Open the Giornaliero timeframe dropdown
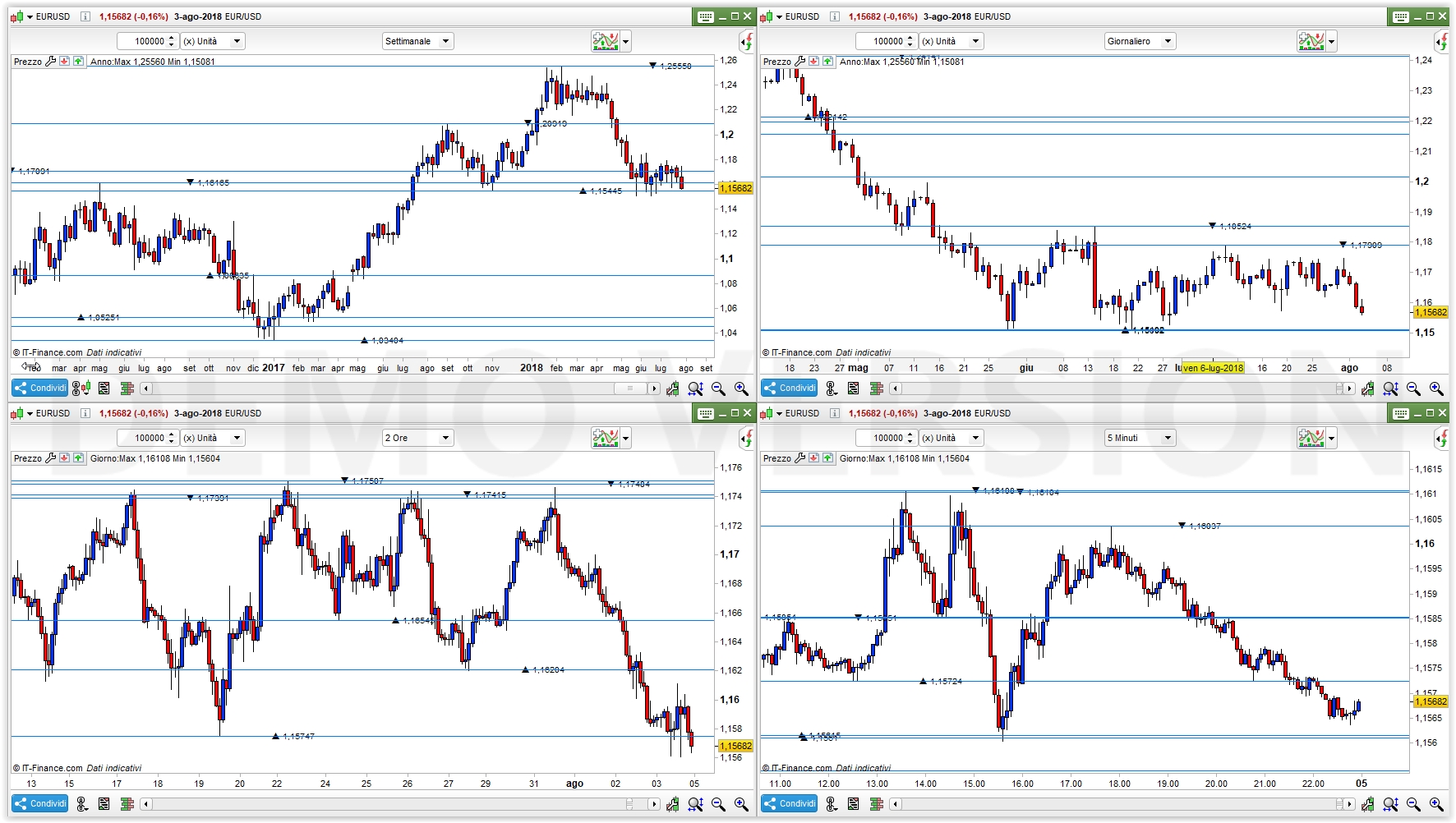1456x823 pixels. (x=1140, y=41)
